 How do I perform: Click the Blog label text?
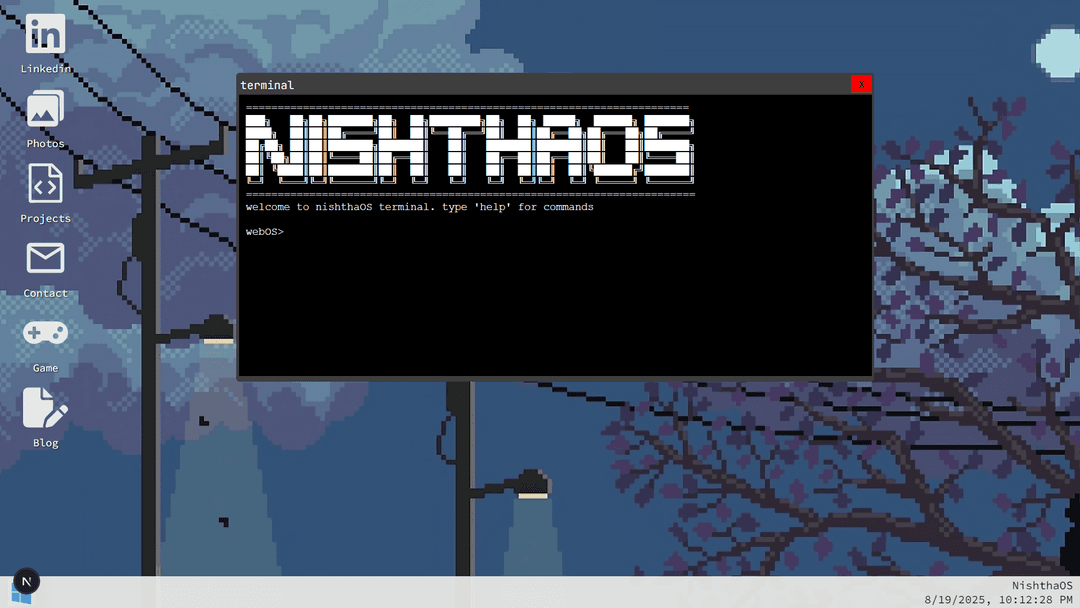(44, 442)
